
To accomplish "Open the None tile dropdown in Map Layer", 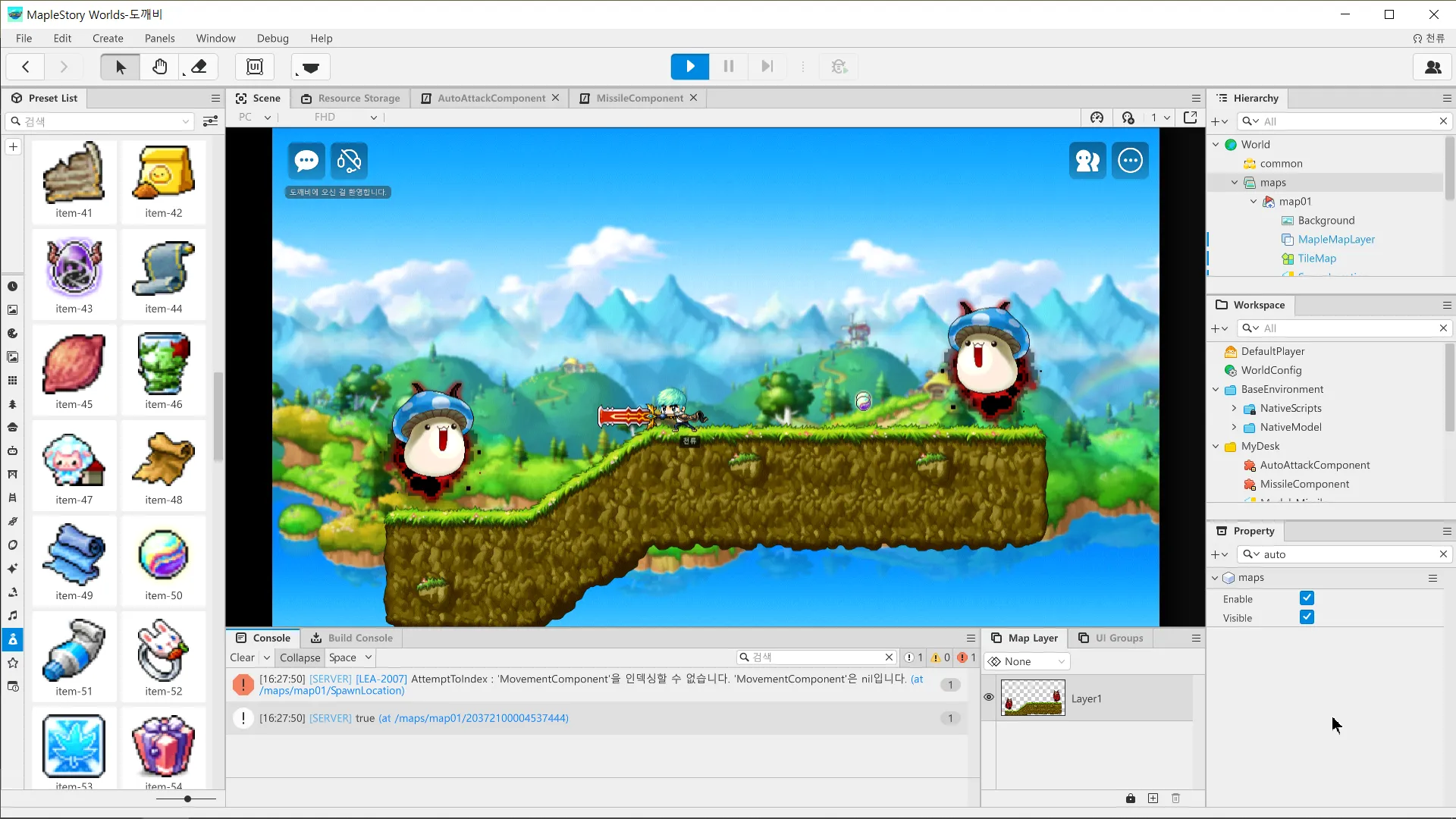I will point(1027,661).
